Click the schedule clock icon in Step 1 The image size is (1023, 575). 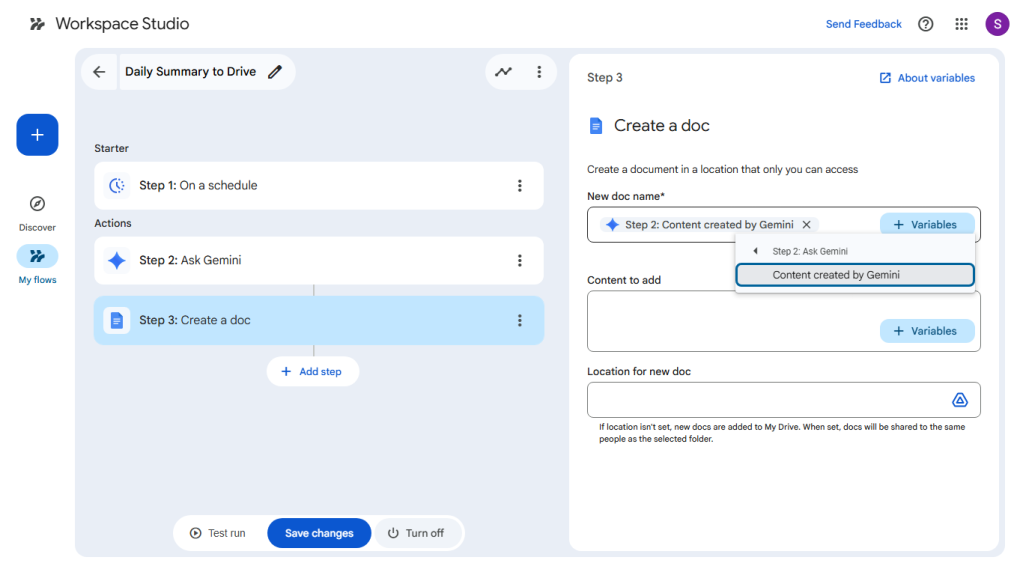point(117,186)
